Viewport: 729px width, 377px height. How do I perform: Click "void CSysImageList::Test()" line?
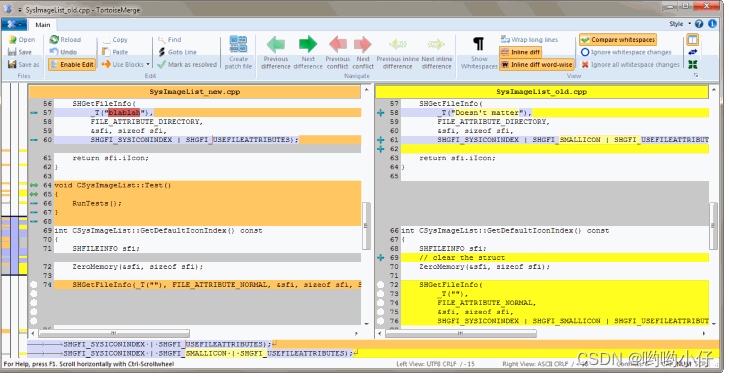tap(113, 185)
